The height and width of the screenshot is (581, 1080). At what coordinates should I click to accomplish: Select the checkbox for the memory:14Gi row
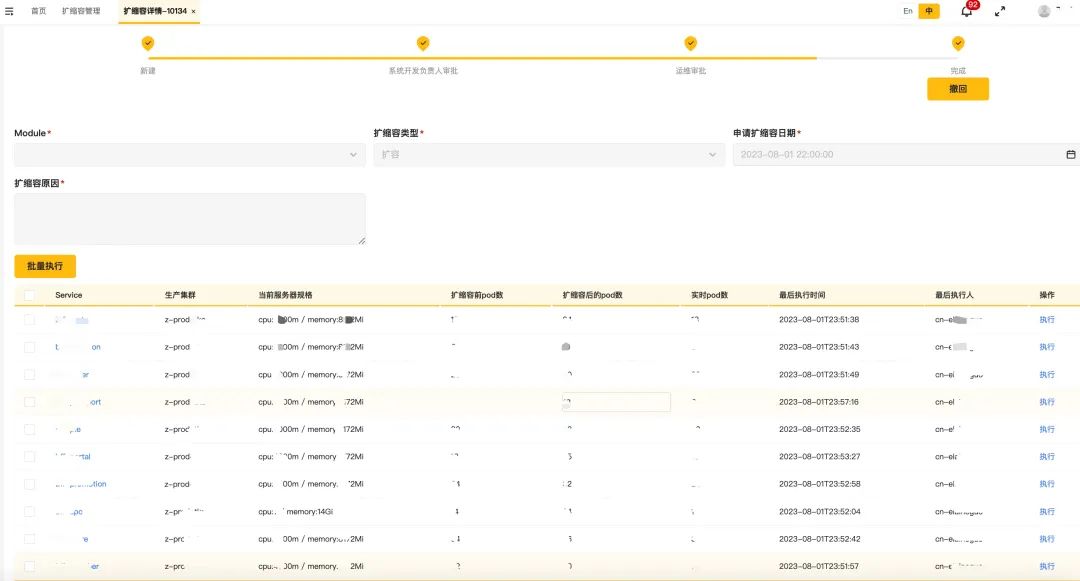click(x=30, y=511)
